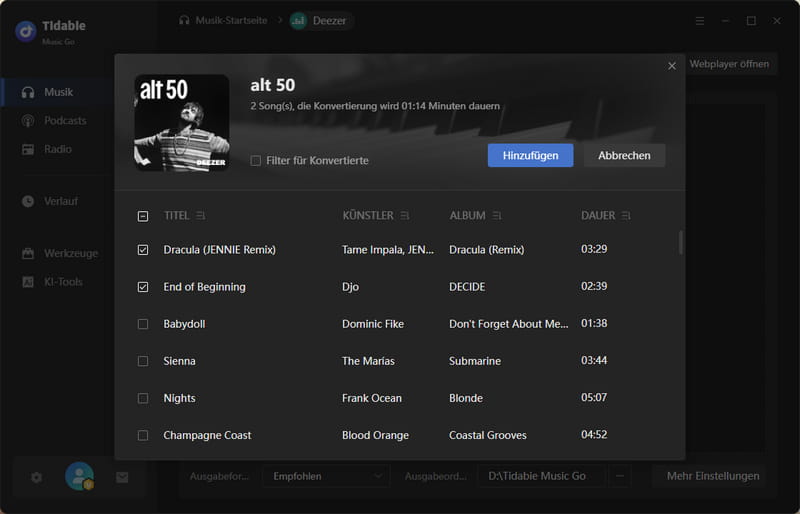This screenshot has width=800, height=514.
Task: Click the D:\Tidabie Music Go path field
Action: (x=541, y=476)
